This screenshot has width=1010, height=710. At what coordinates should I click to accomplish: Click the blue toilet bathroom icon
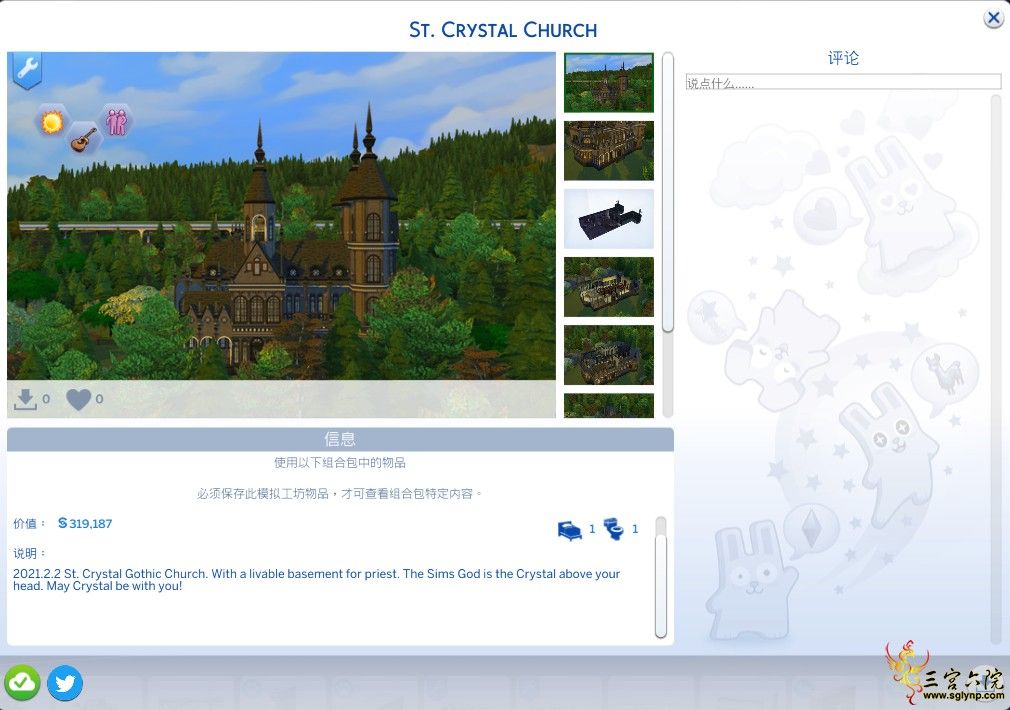pos(614,529)
